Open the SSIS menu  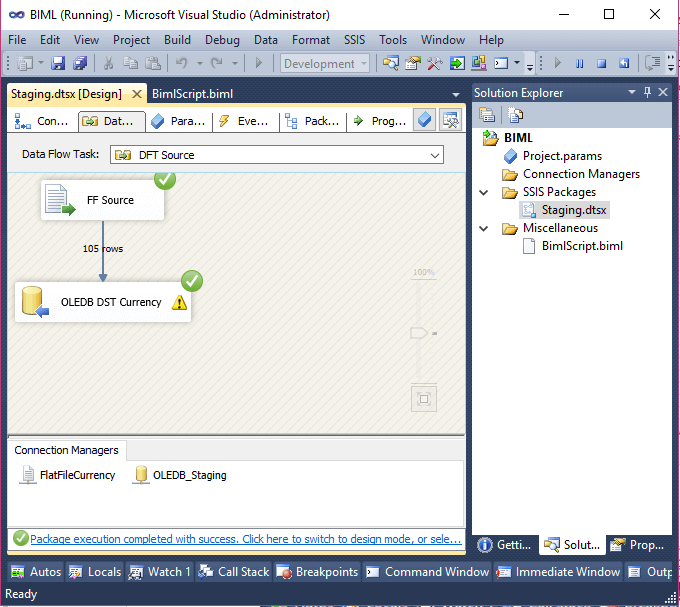[x=354, y=40]
